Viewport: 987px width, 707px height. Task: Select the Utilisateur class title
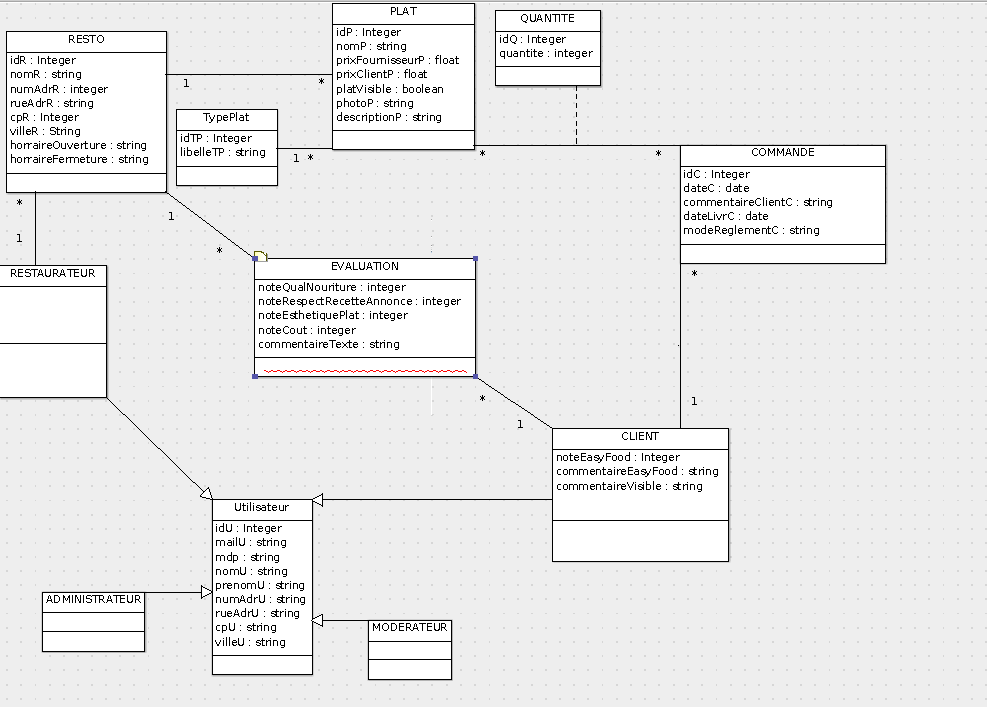click(262, 507)
